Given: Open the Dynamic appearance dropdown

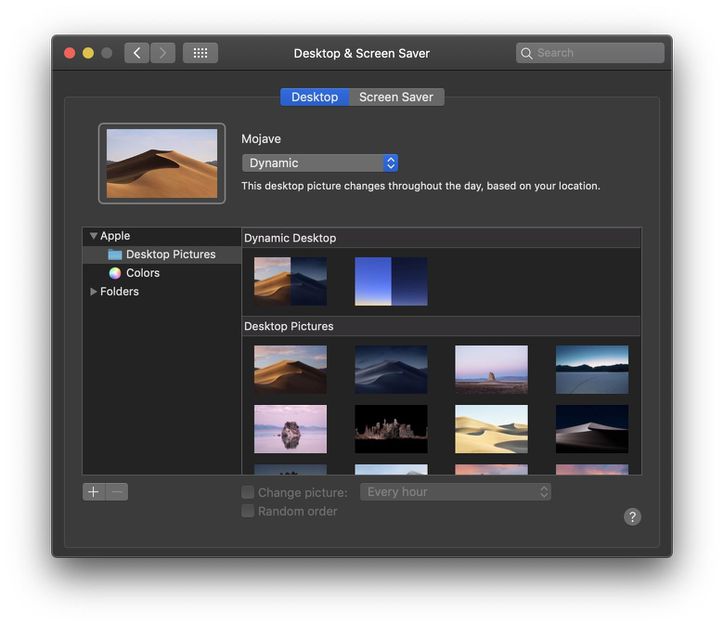Looking at the screenshot, I should pyautogui.click(x=320, y=163).
